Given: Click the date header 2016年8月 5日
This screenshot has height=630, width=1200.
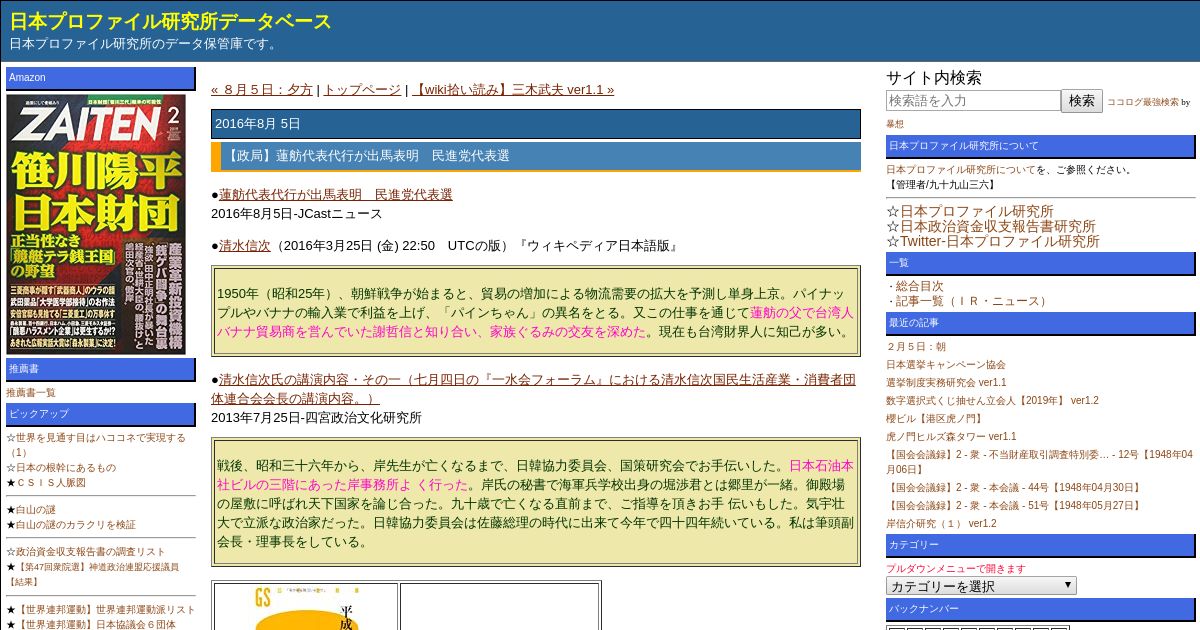Looking at the screenshot, I should (535, 124).
